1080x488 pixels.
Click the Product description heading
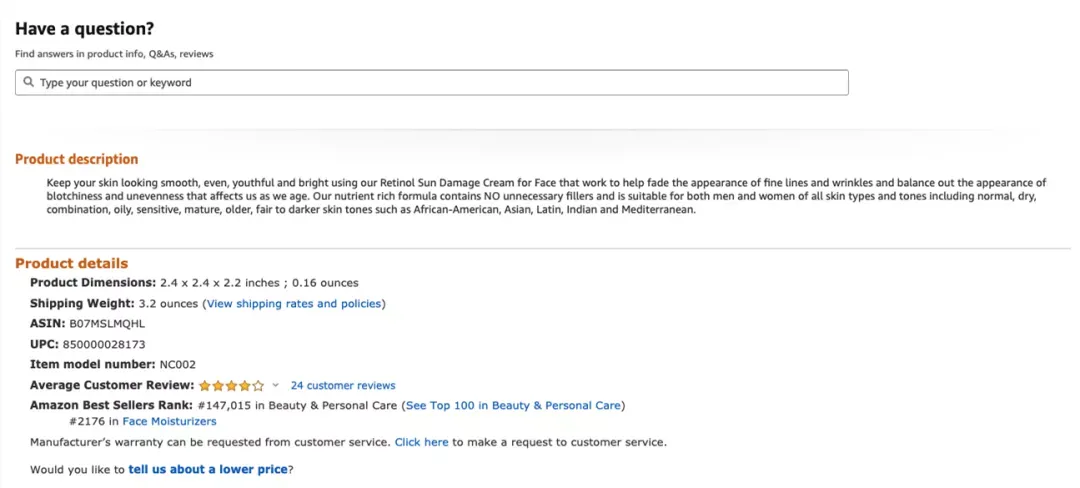coord(76,160)
